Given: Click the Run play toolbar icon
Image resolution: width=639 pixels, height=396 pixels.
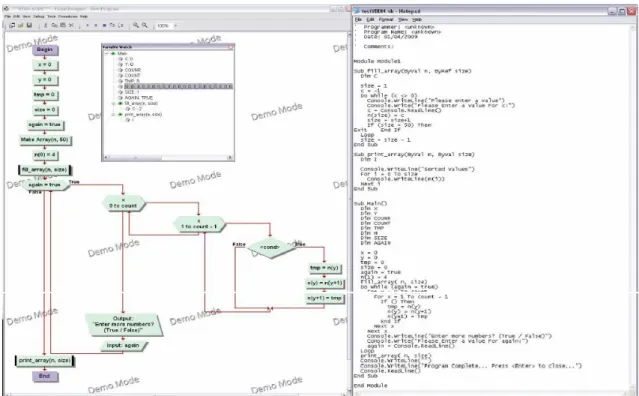Looking at the screenshot, I should pos(88,25).
